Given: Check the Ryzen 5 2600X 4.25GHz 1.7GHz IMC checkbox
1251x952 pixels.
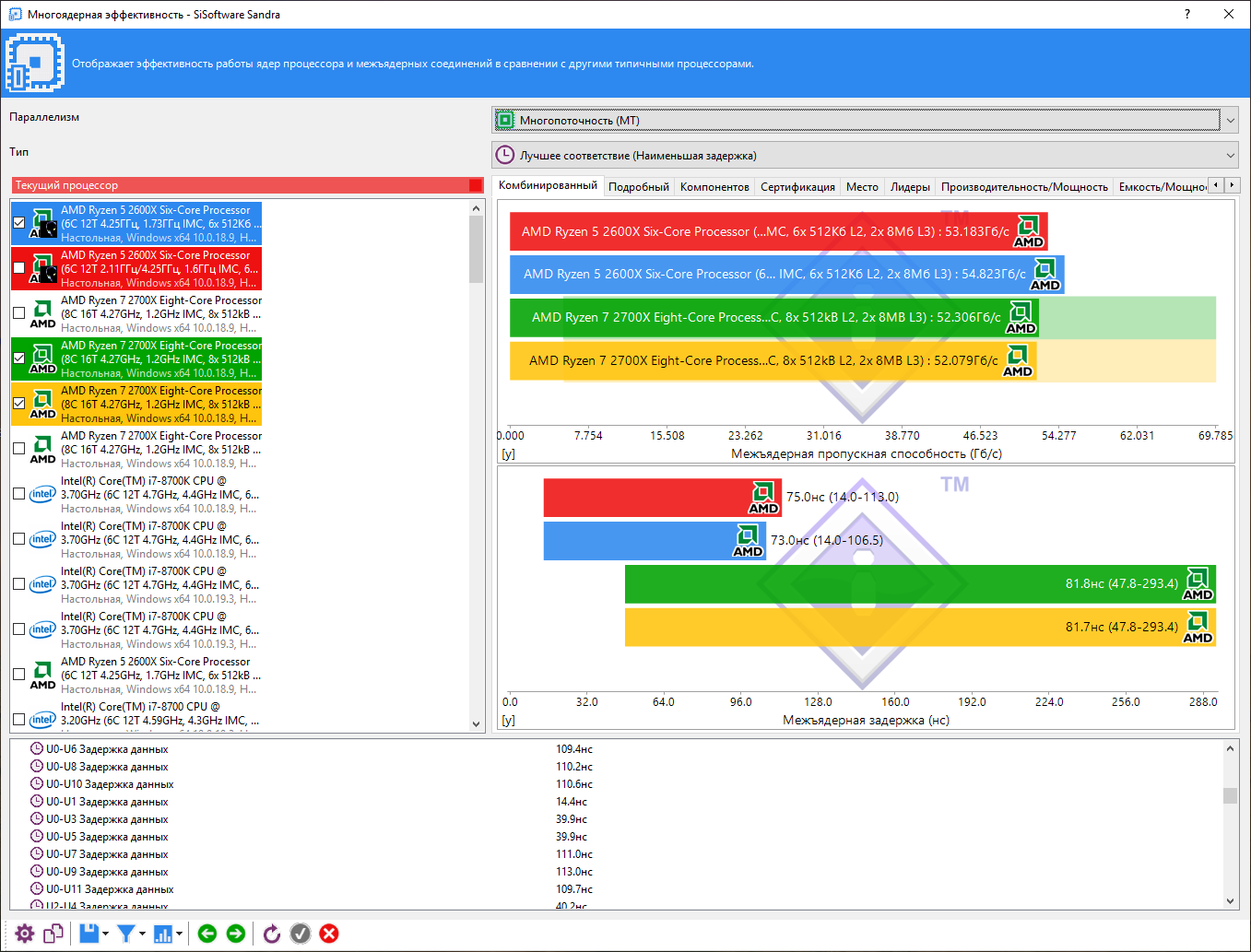Looking at the screenshot, I should click(x=19, y=674).
